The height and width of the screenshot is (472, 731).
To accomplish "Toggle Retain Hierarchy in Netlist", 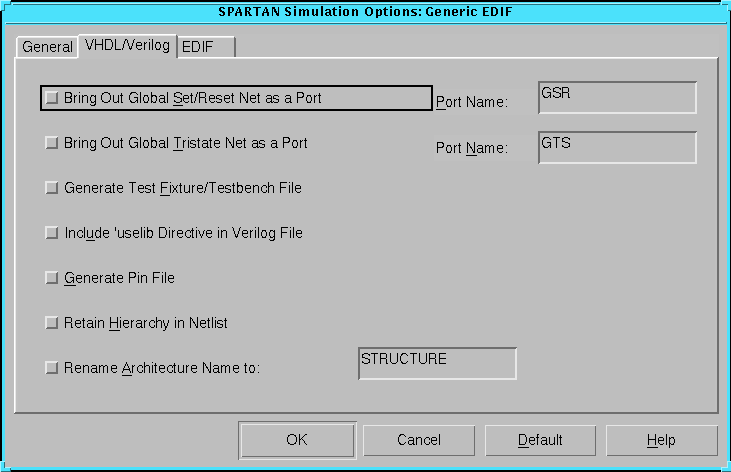I will (x=52, y=323).
